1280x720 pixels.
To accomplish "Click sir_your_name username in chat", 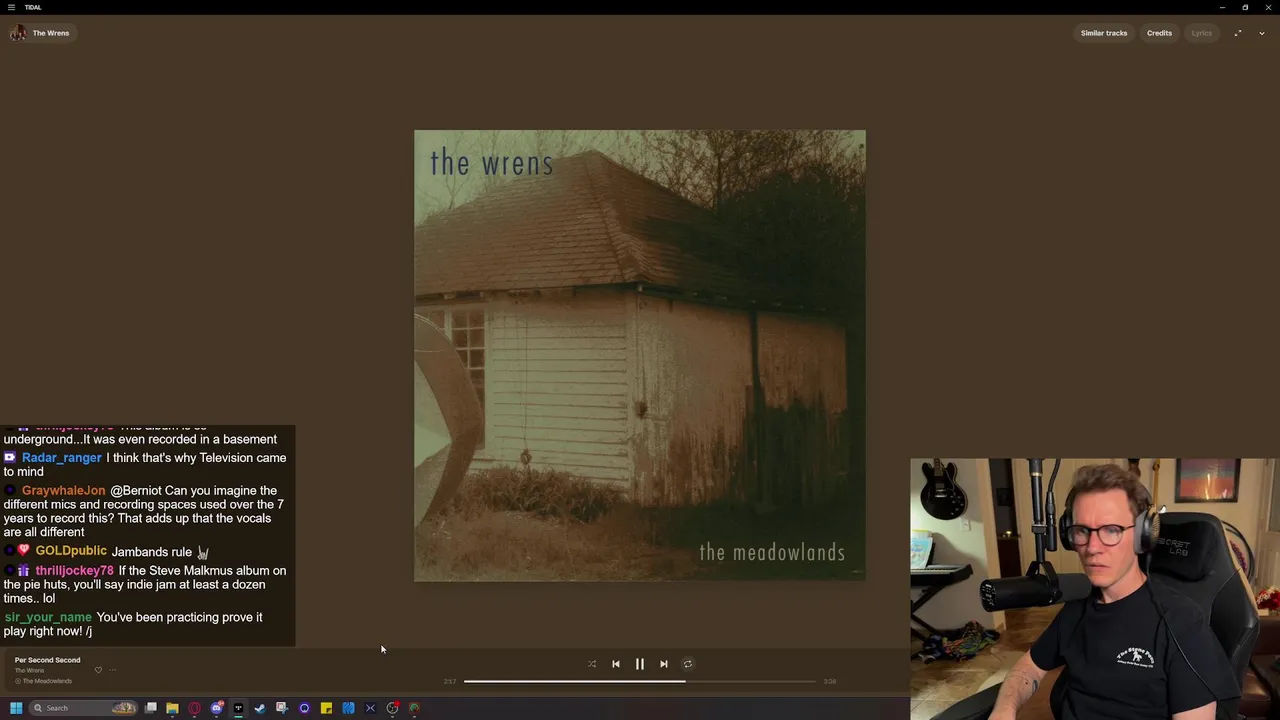I will 48,617.
